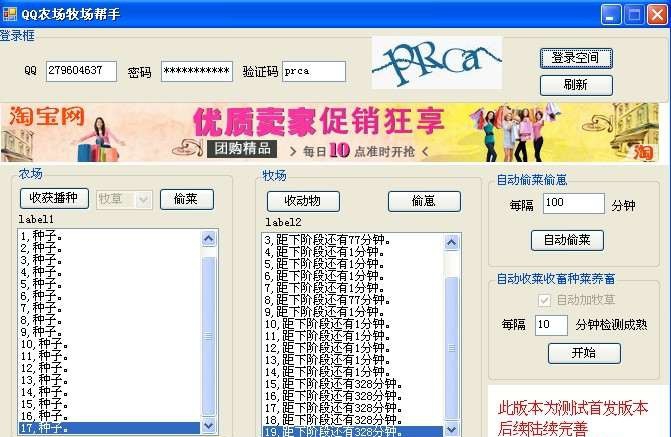Select farm row "2, 种子。"
This screenshot has width=671, height=437.
pyautogui.click(x=109, y=248)
